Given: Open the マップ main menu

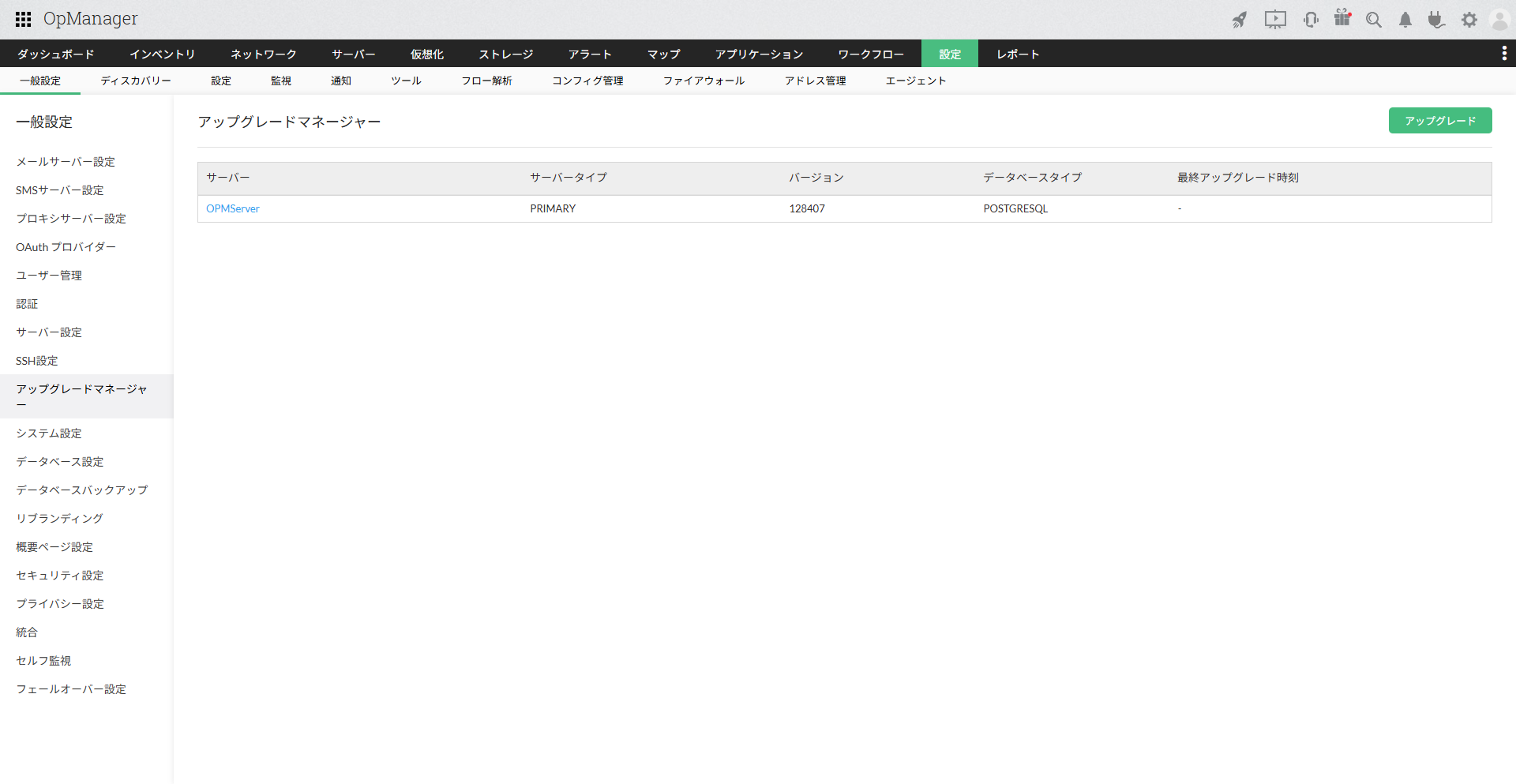Looking at the screenshot, I should pos(664,54).
